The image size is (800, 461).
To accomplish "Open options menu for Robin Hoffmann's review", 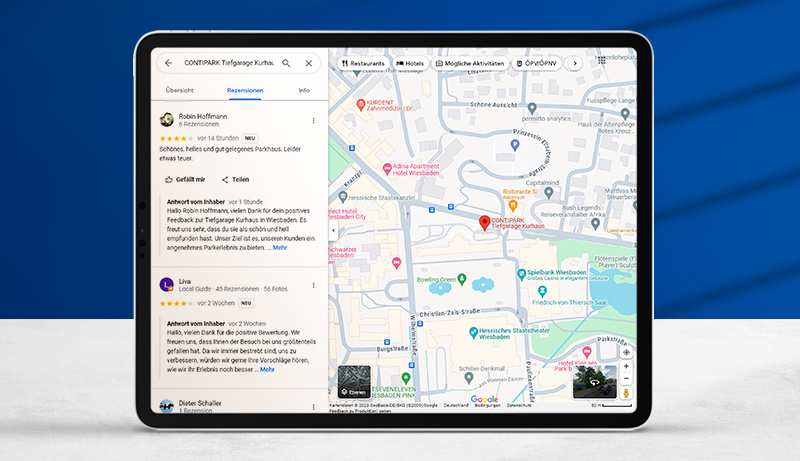I will pyautogui.click(x=313, y=120).
